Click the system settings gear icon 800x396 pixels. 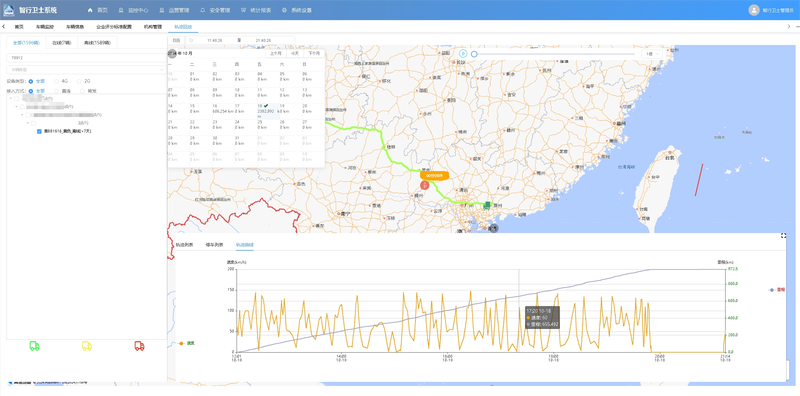click(x=284, y=10)
